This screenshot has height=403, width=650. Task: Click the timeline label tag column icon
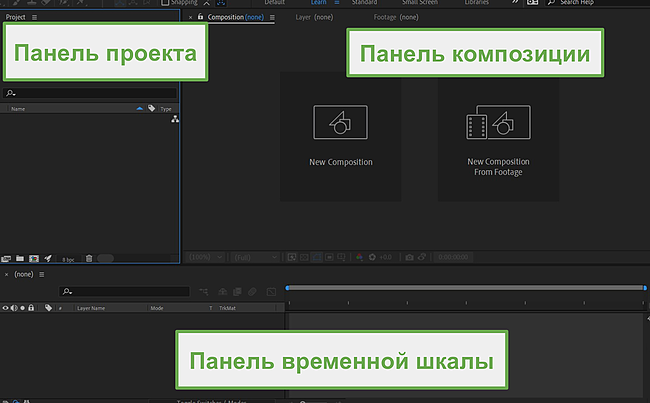(x=48, y=308)
